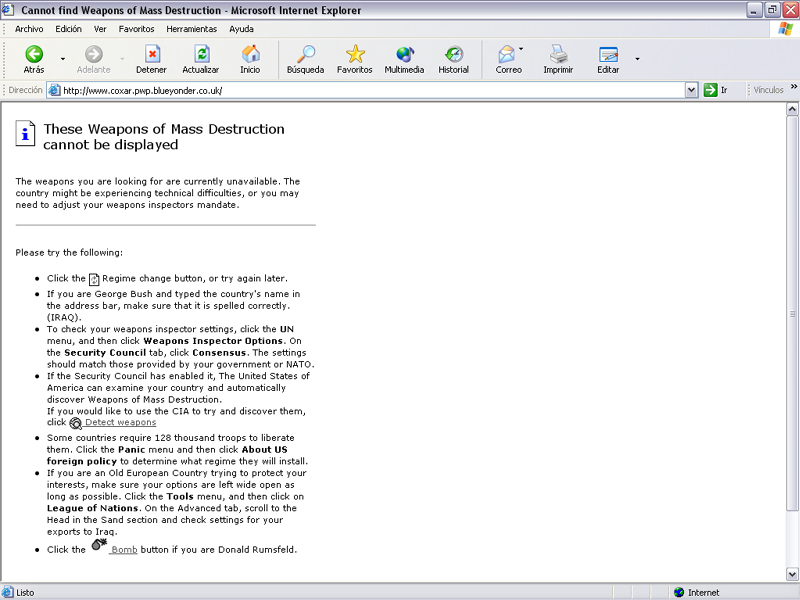Click the Imprimir printer icon
This screenshot has height=600, width=800.
coord(558,55)
